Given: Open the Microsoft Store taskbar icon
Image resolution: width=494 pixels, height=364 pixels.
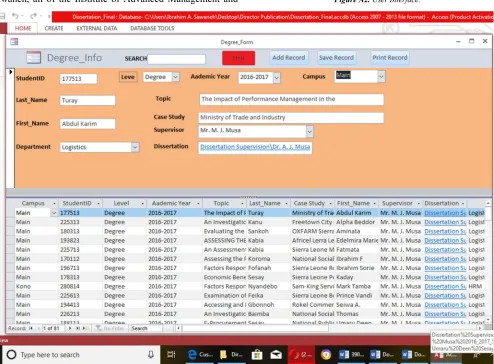Looking at the screenshot, I should click(x=257, y=355).
